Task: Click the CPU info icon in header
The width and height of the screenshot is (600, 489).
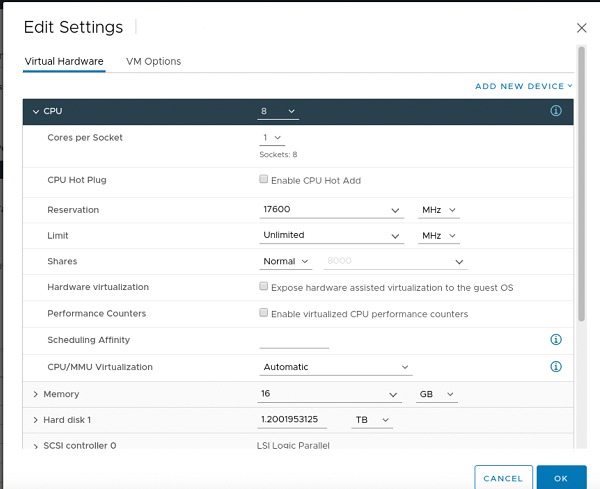Action: 556,111
